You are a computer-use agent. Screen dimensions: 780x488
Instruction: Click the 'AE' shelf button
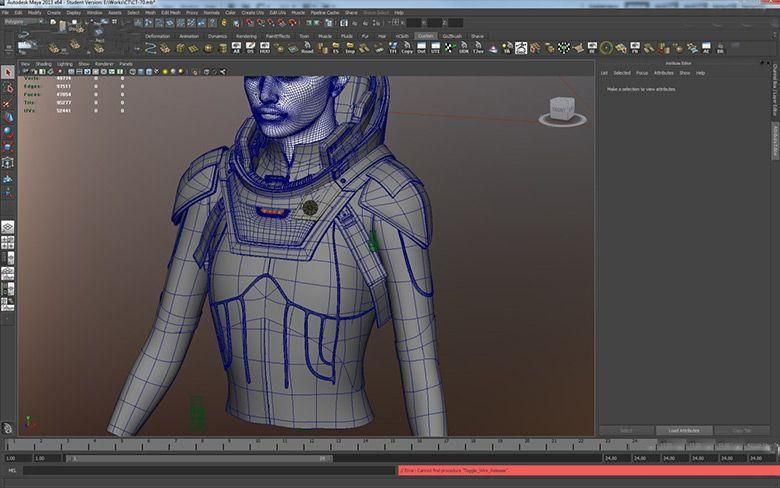(x=706, y=48)
